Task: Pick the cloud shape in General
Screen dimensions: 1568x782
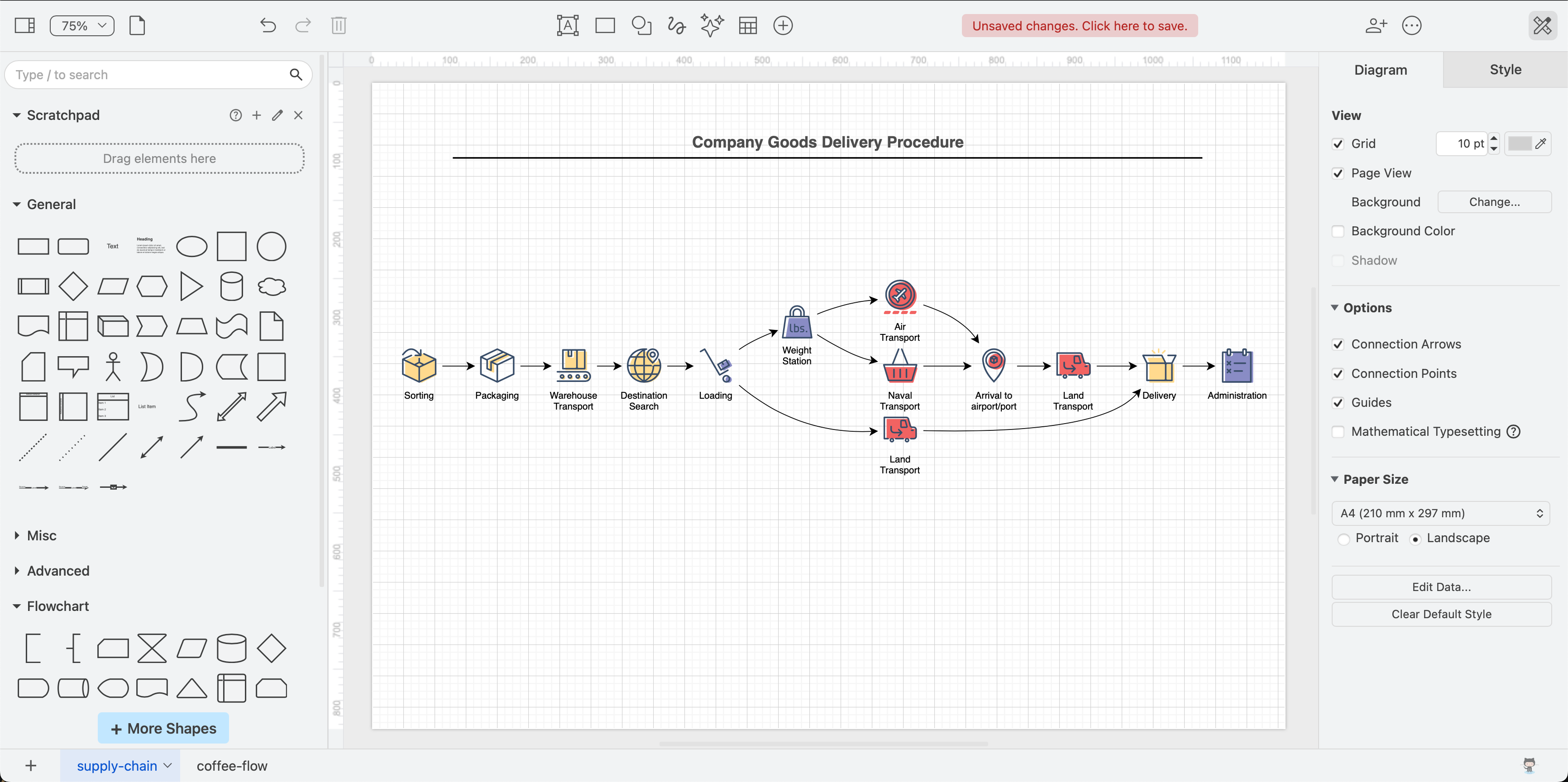Action: coord(272,286)
